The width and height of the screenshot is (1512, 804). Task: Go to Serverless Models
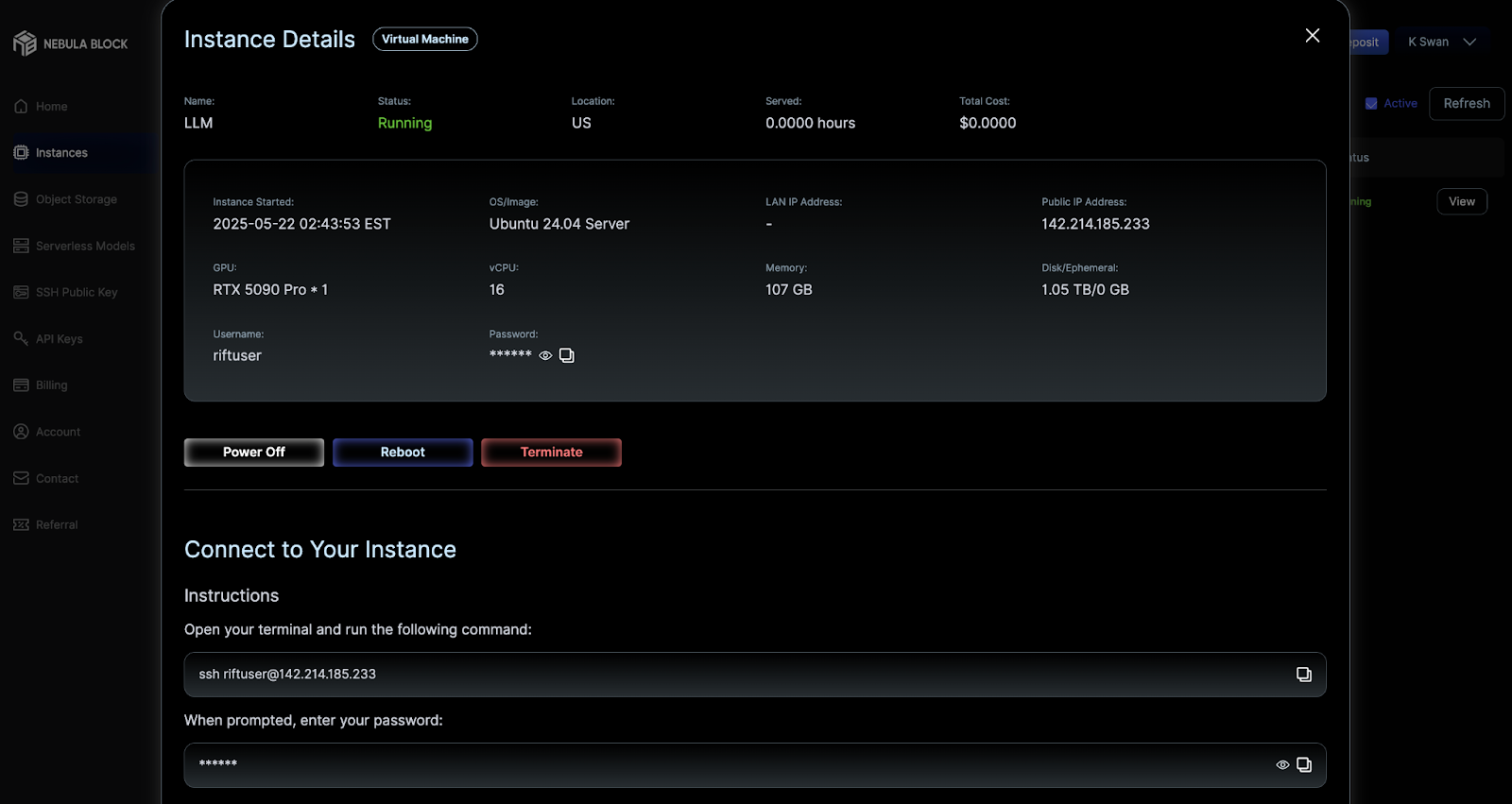click(x=85, y=246)
